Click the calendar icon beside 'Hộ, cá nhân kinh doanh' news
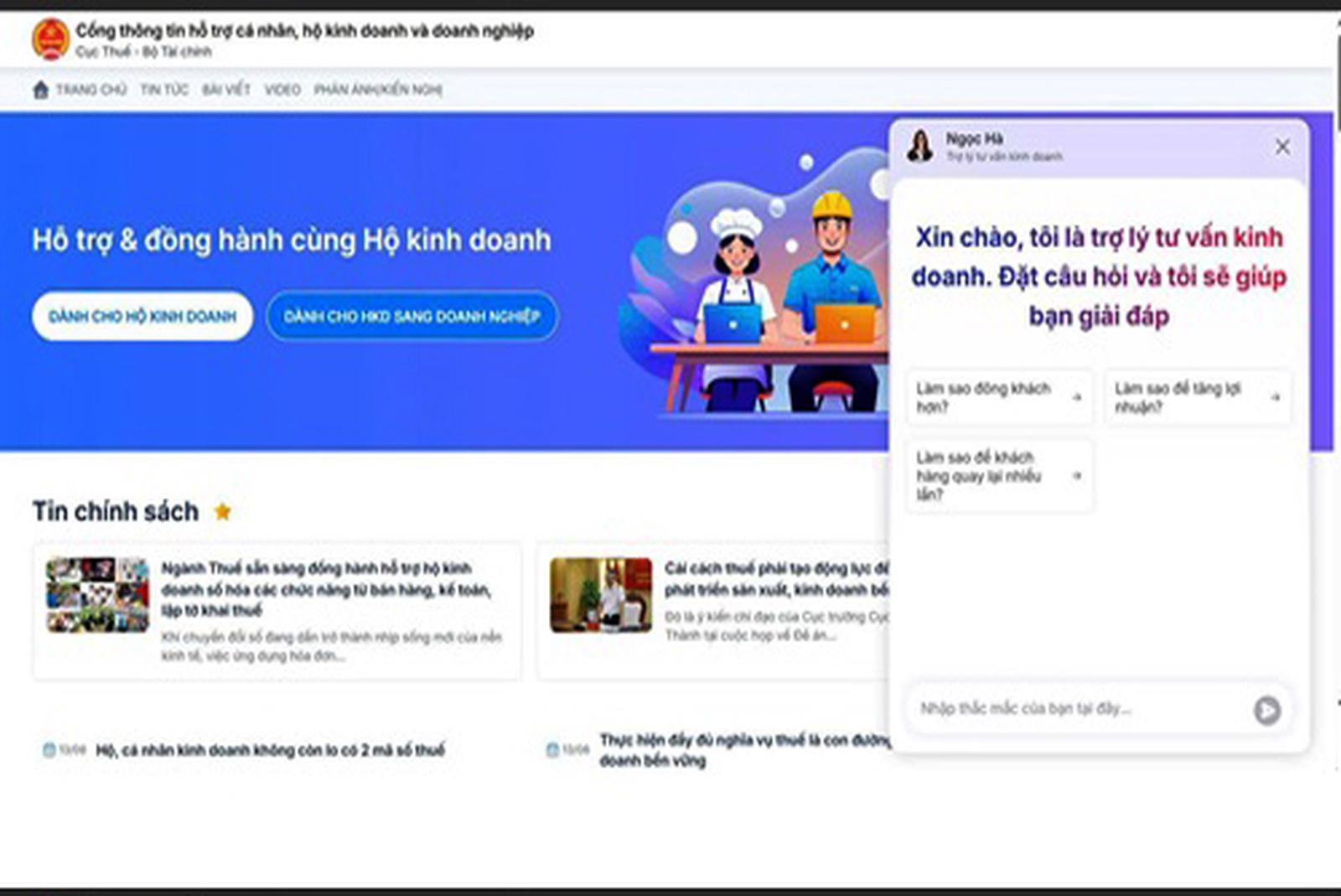 tap(49, 749)
